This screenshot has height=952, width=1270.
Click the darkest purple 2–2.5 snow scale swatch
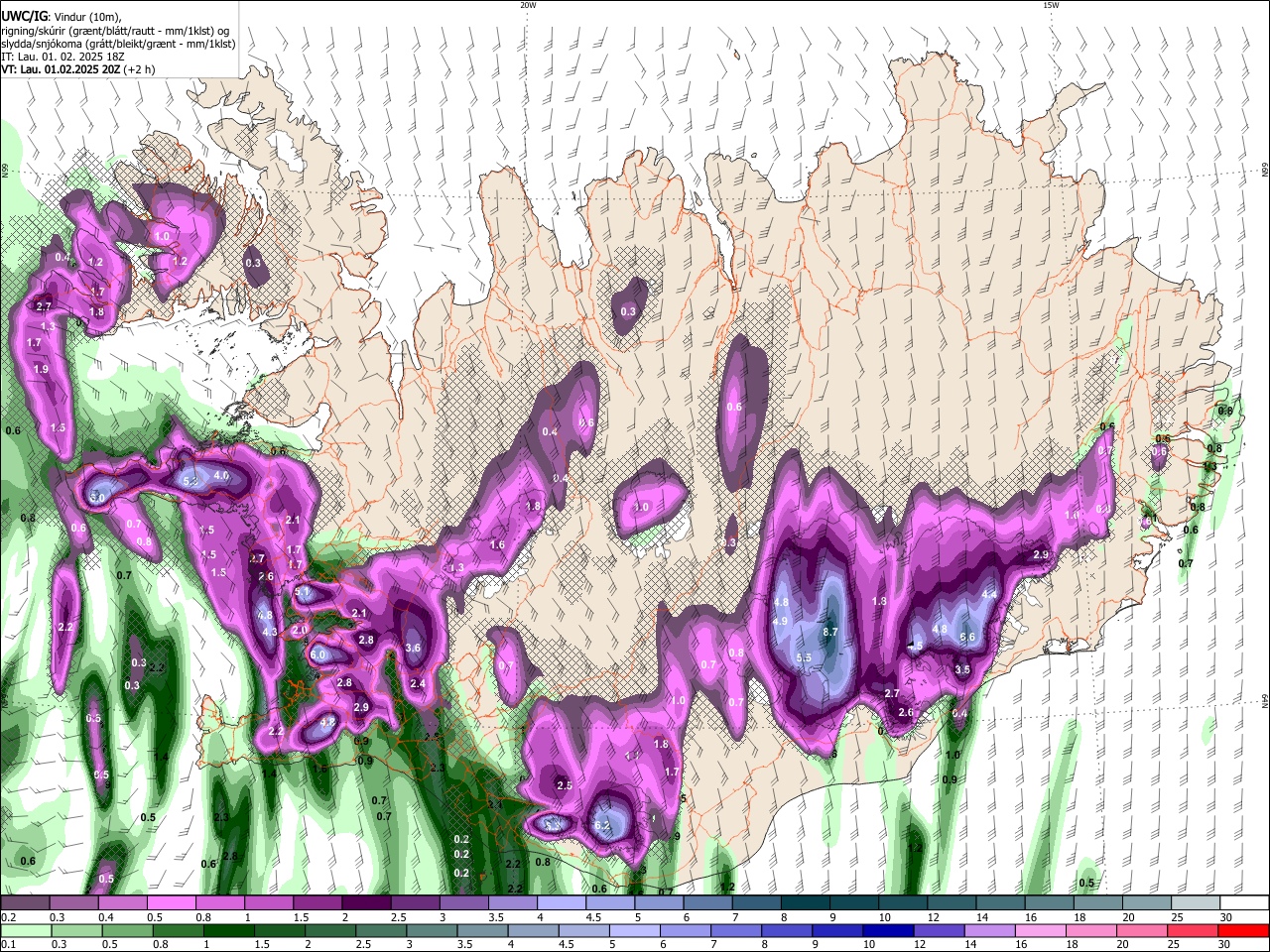(x=366, y=902)
